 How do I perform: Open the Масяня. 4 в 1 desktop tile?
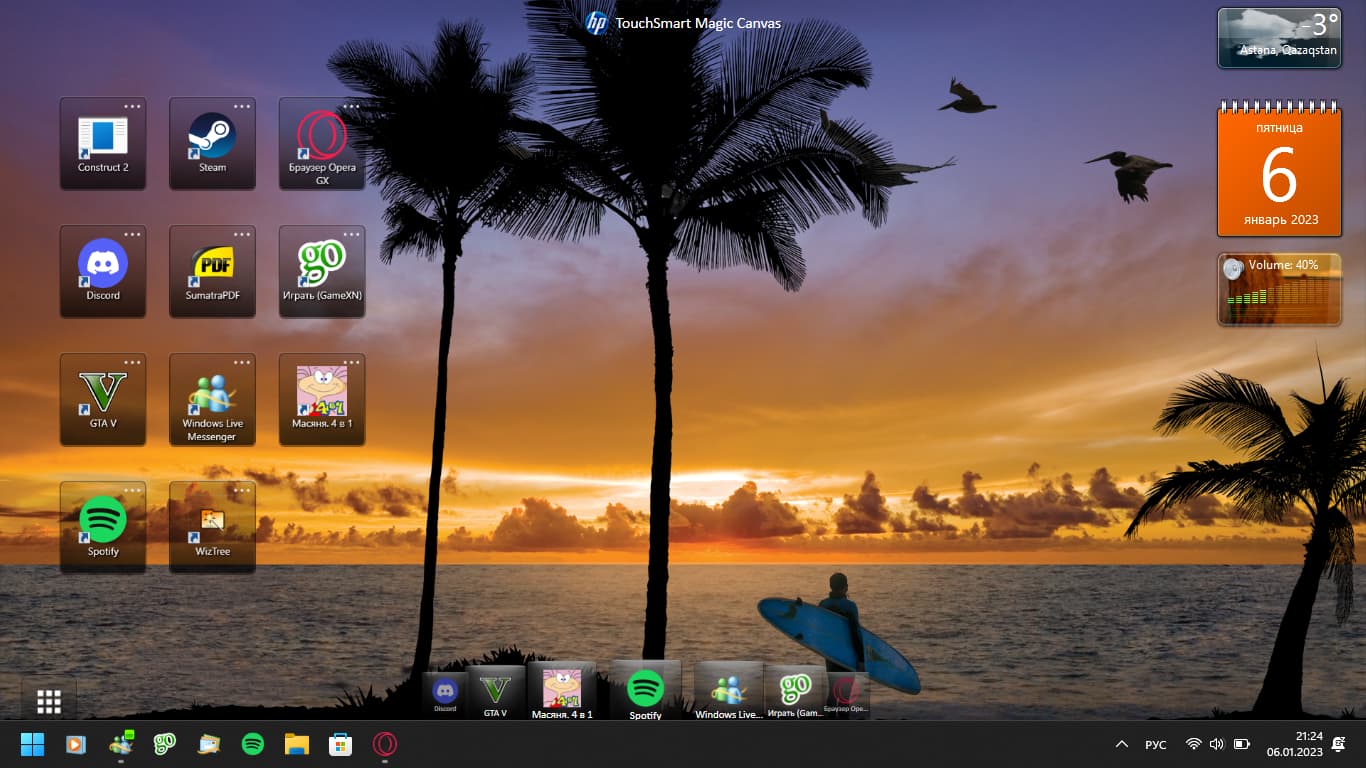click(x=322, y=400)
